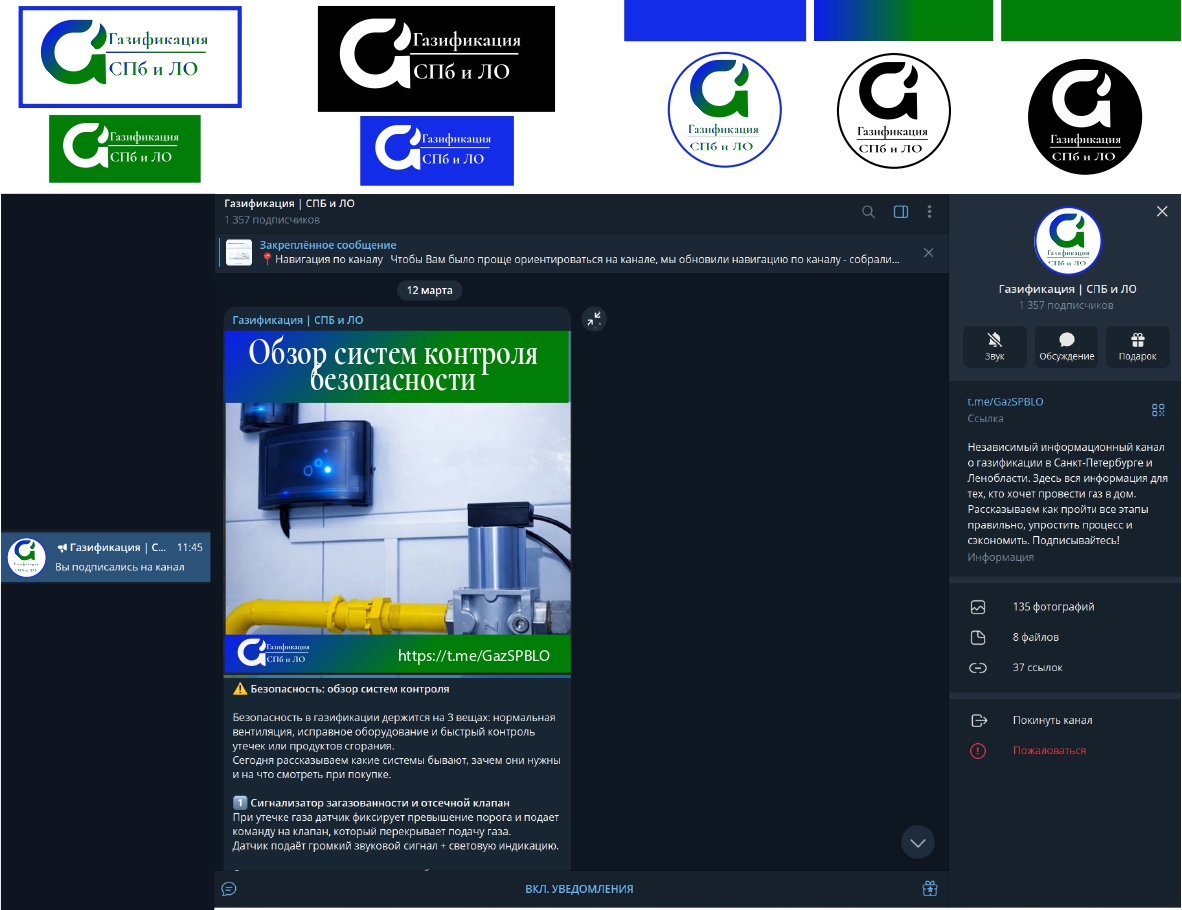
Task: Select the blue-to-green gradient rectangle
Action: tap(903, 20)
